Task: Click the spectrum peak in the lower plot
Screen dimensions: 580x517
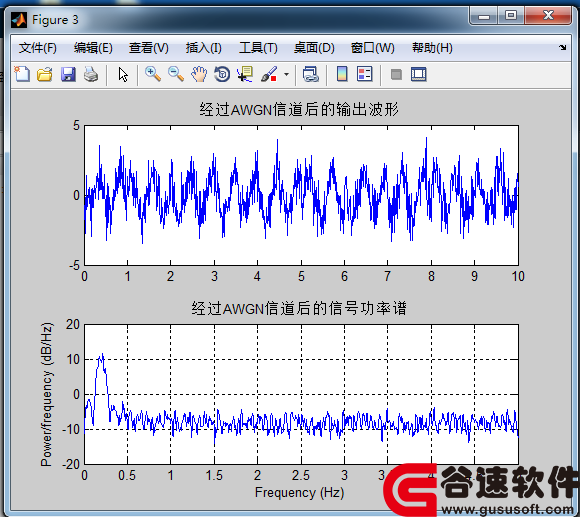Action: [x=102, y=356]
